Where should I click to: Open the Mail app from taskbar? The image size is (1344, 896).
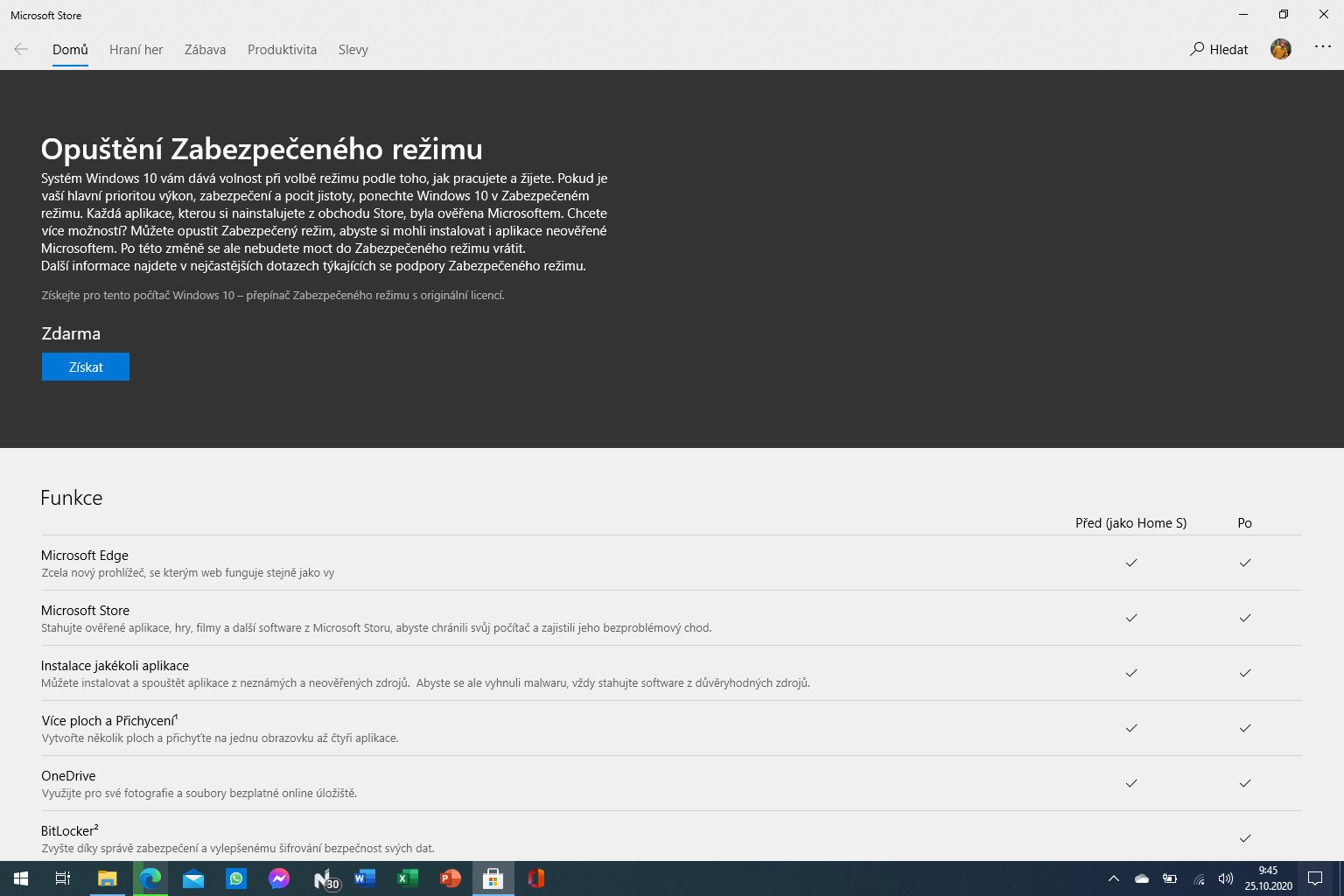pyautogui.click(x=192, y=878)
